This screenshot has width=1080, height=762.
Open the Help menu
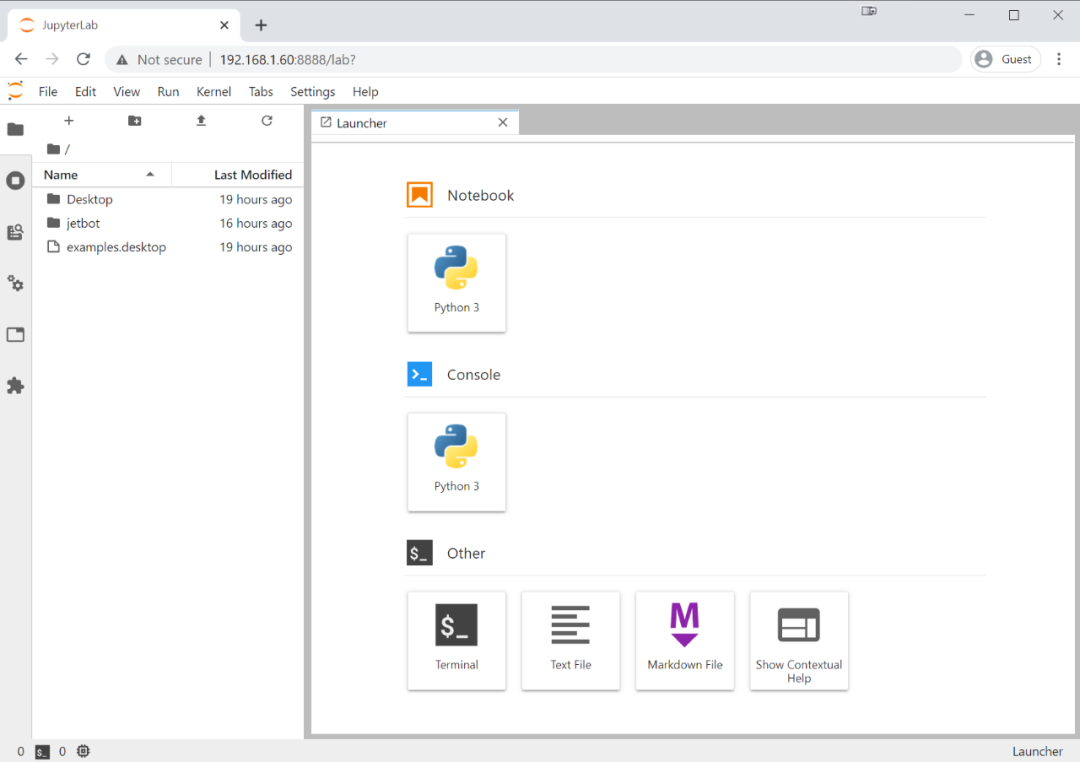tap(365, 92)
